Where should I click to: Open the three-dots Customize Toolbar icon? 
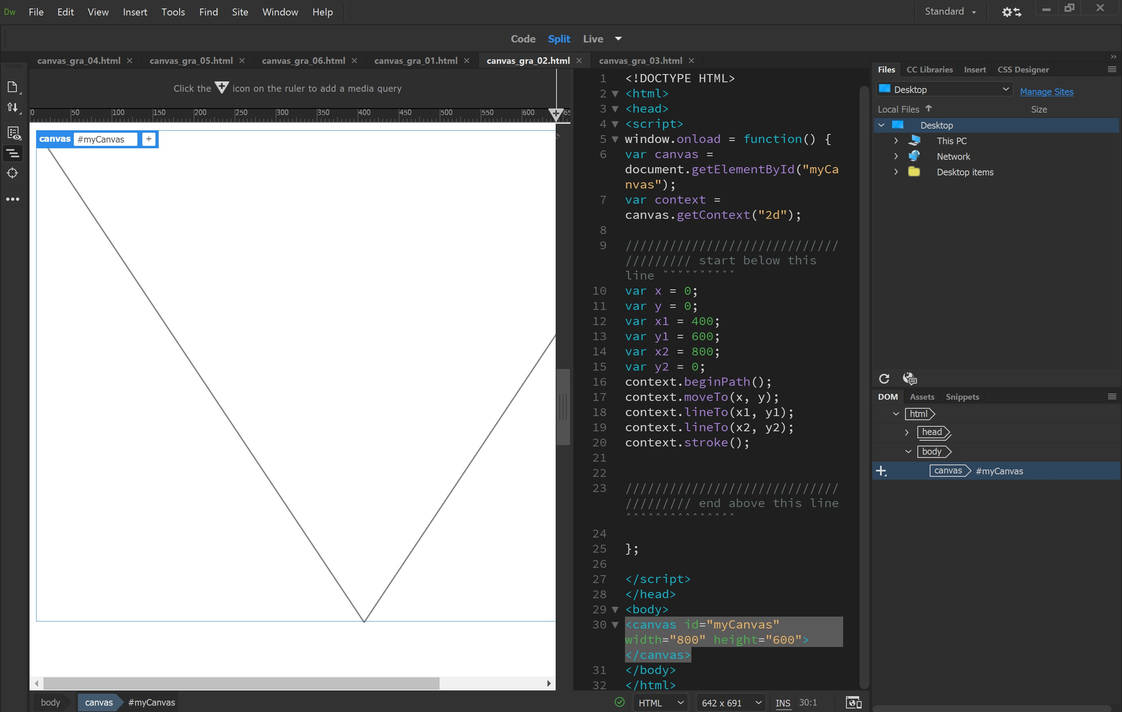[12, 199]
